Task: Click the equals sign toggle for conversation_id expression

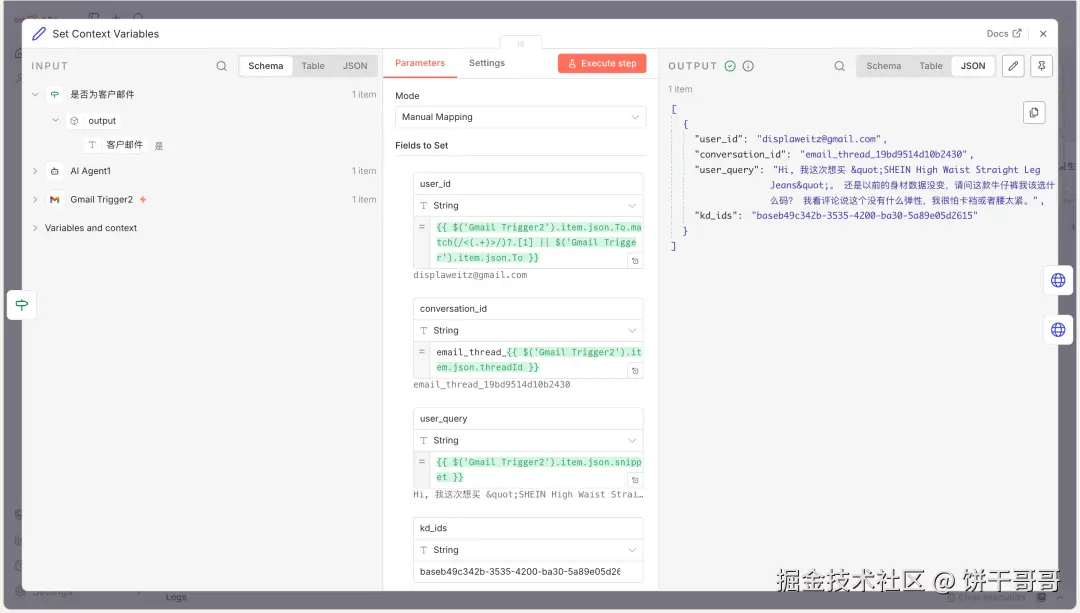Action: pyautogui.click(x=422, y=351)
